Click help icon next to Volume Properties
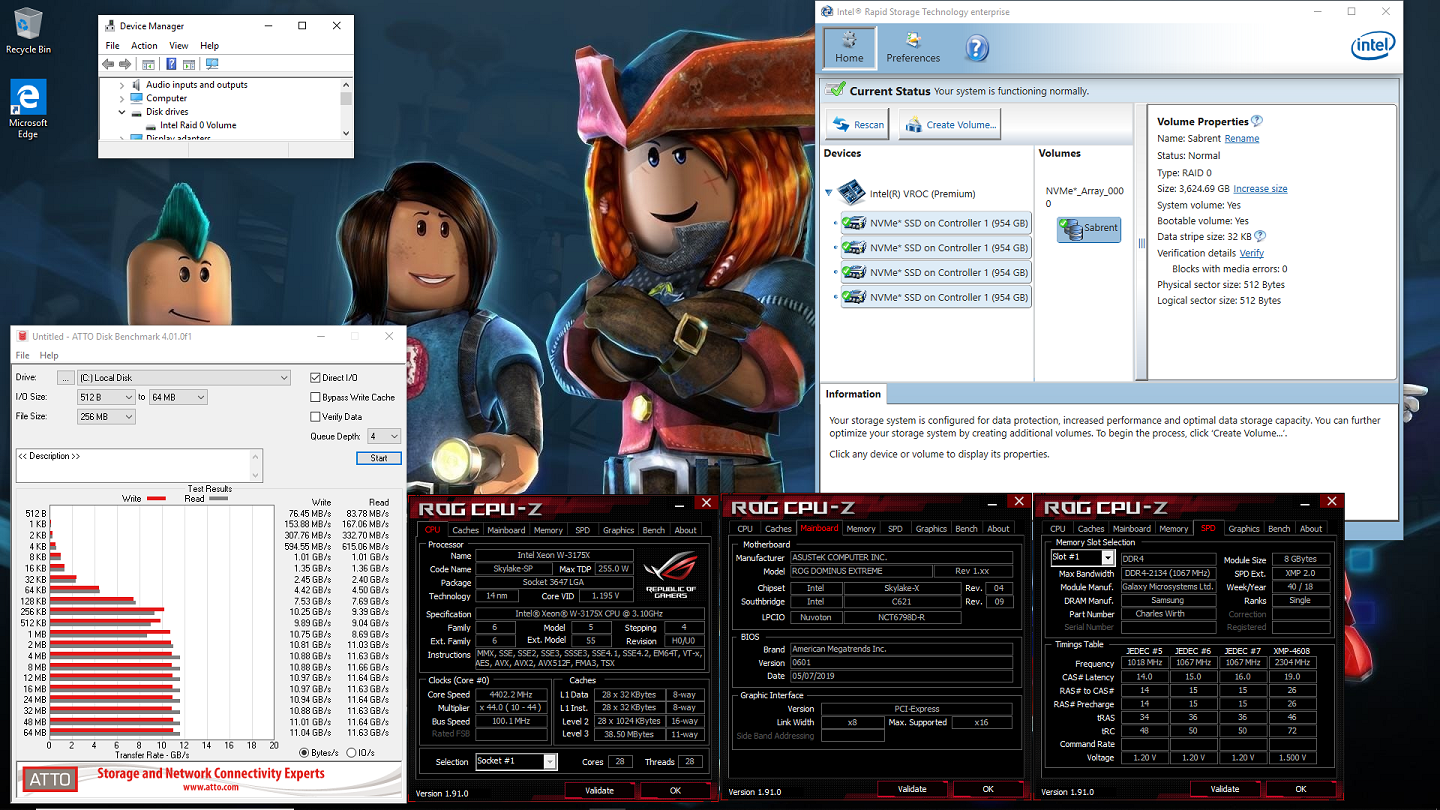The width and height of the screenshot is (1440, 810). pos(1257,121)
